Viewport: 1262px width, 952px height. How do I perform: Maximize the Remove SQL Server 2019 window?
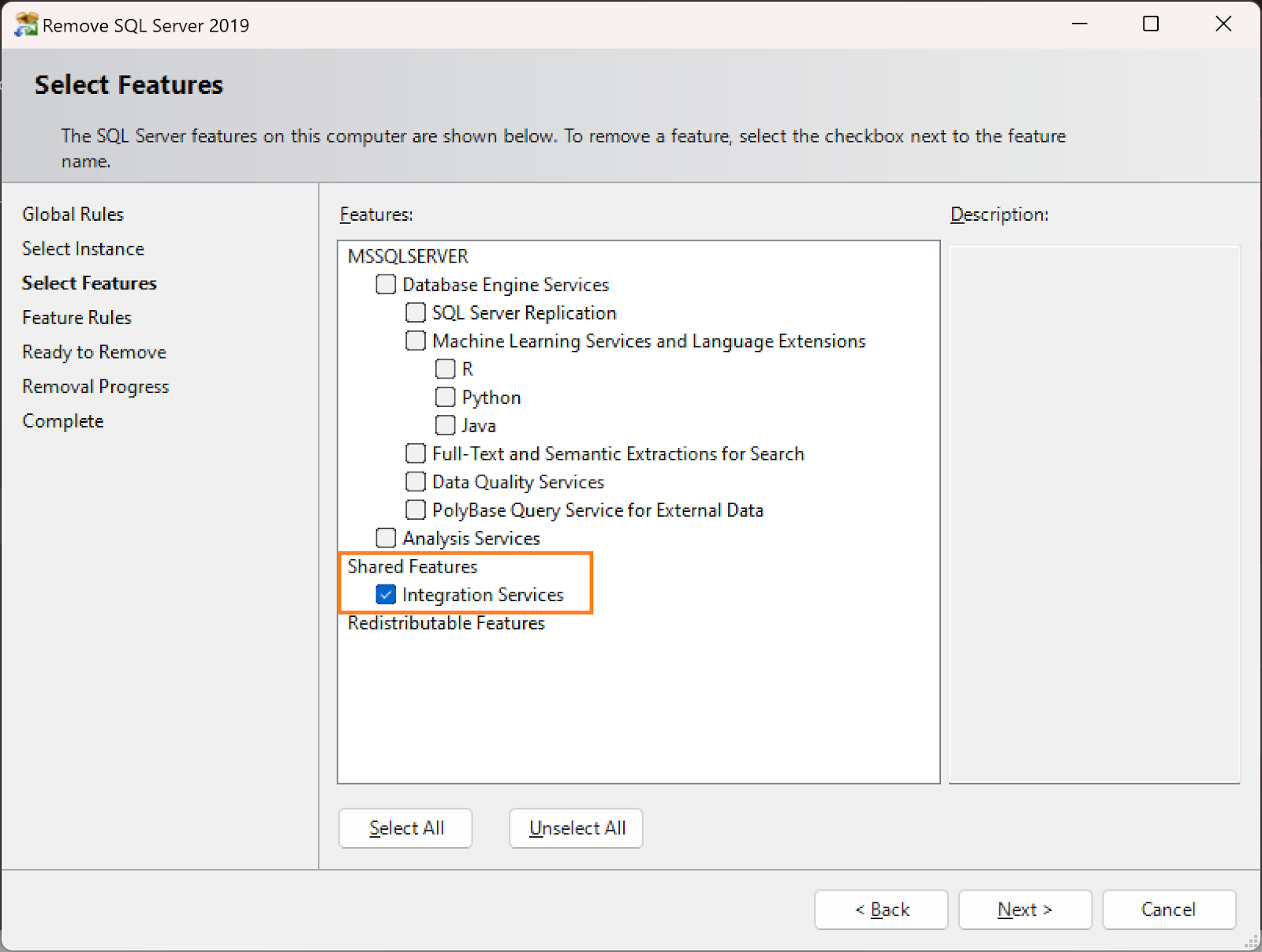point(1151,24)
